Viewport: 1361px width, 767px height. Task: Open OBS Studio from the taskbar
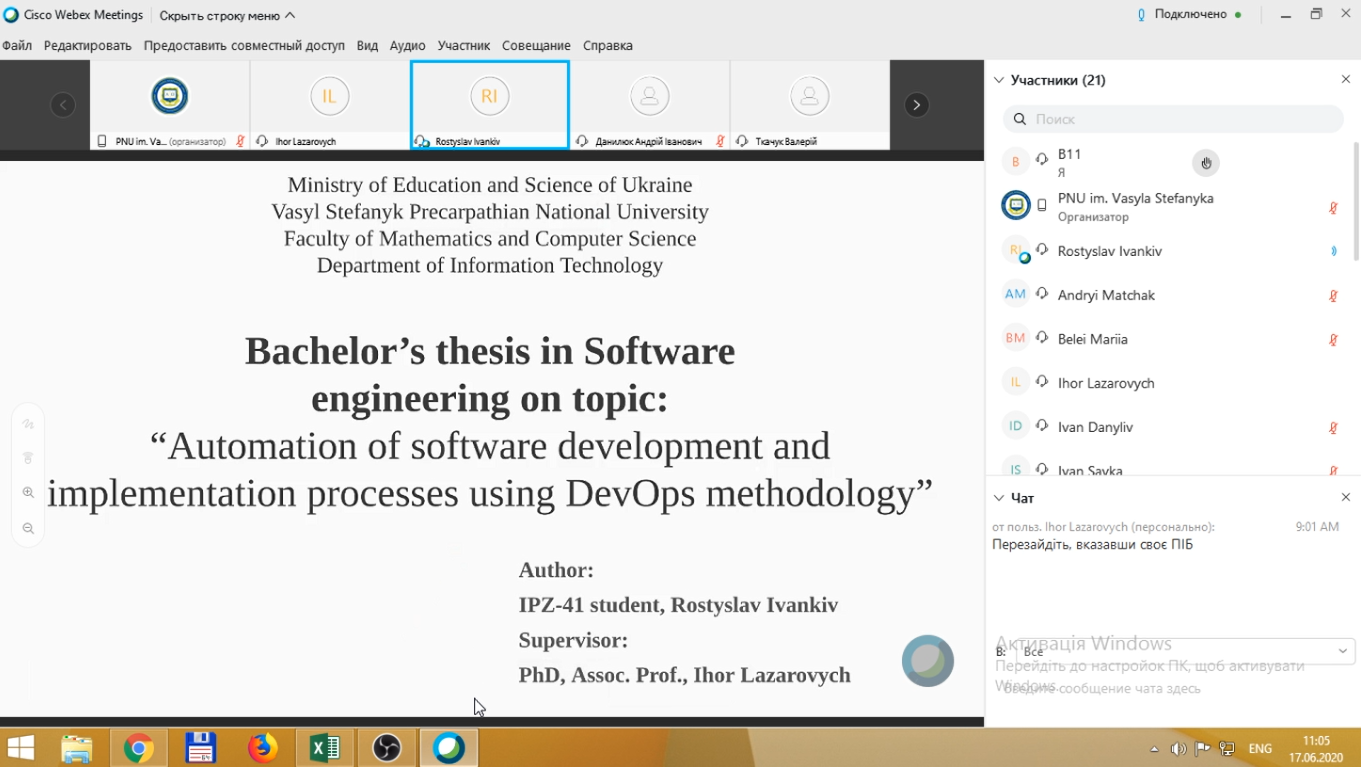[x=387, y=748]
